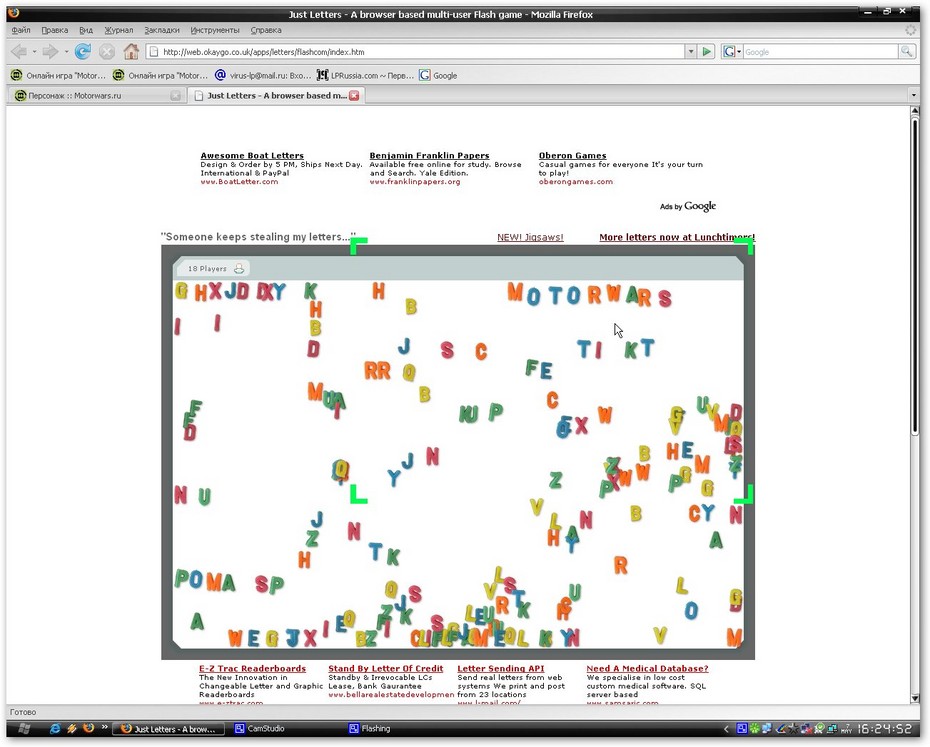Viewport: 930px width, 747px height.
Task: Open the Вид menu
Action: point(86,30)
